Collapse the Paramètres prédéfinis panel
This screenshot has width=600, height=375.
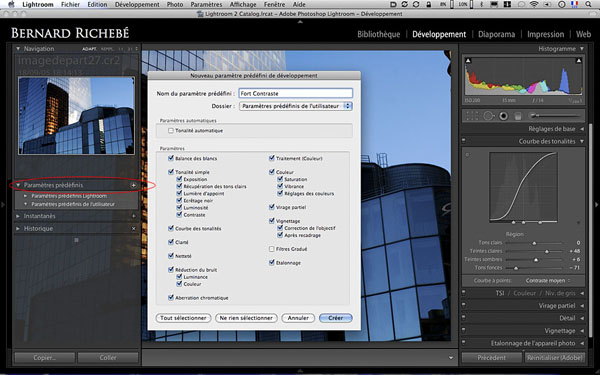point(18,185)
